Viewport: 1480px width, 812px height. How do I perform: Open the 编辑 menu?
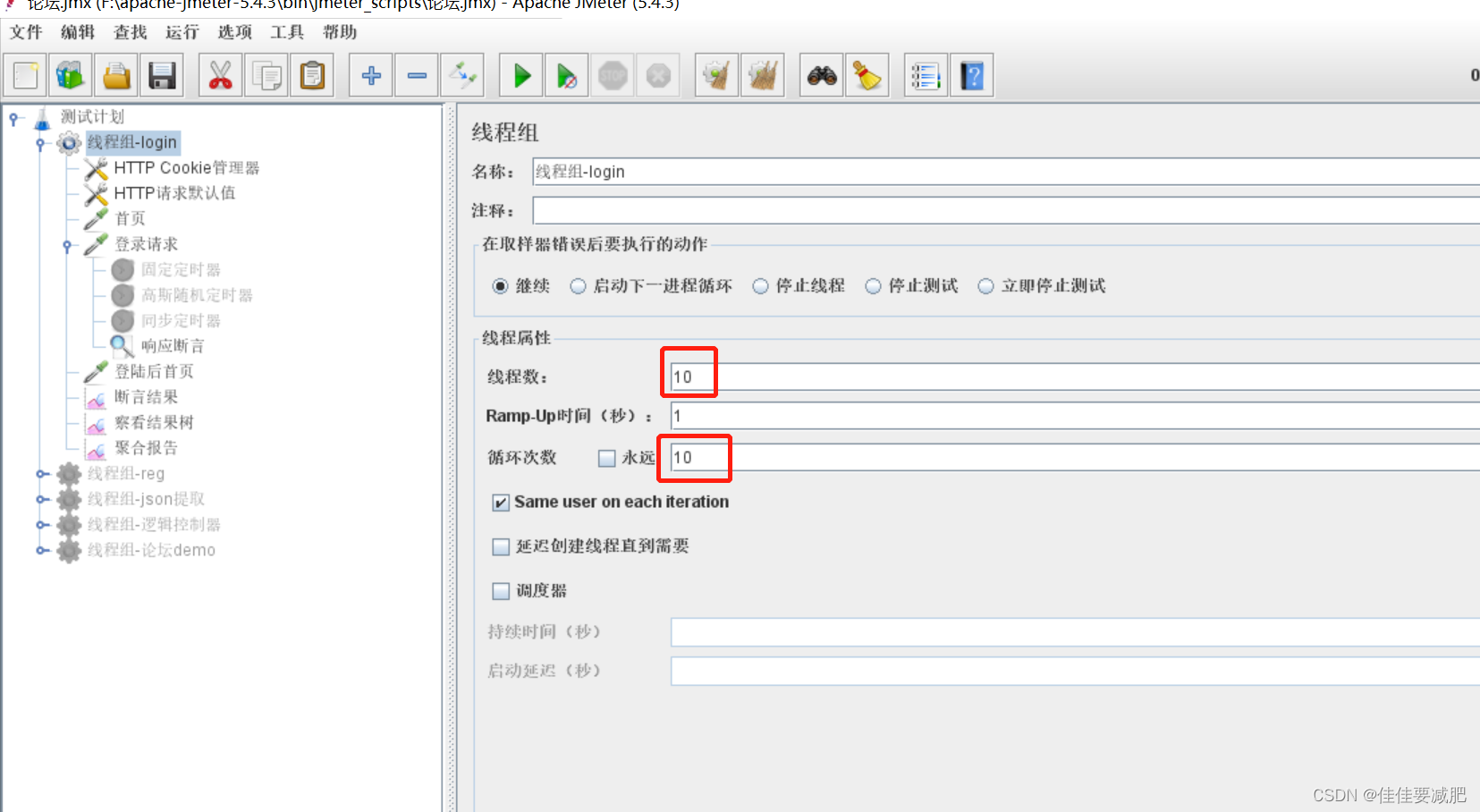tap(78, 32)
